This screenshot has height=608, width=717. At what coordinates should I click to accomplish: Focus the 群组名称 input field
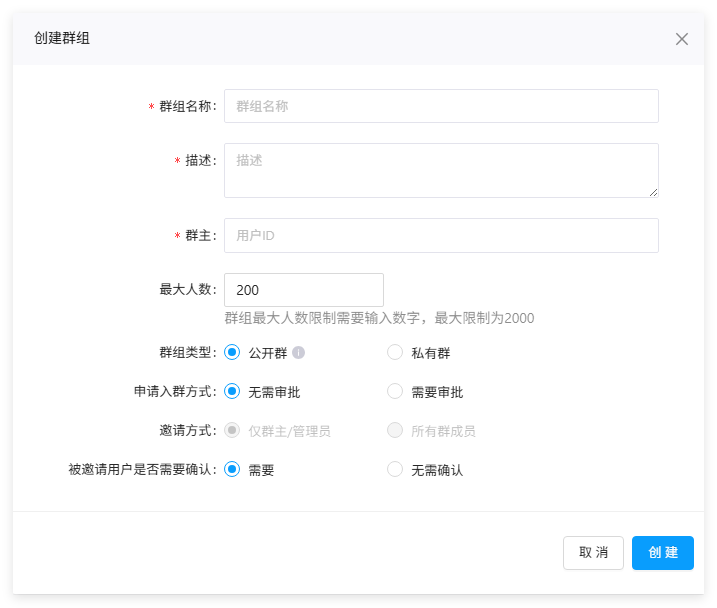(441, 106)
